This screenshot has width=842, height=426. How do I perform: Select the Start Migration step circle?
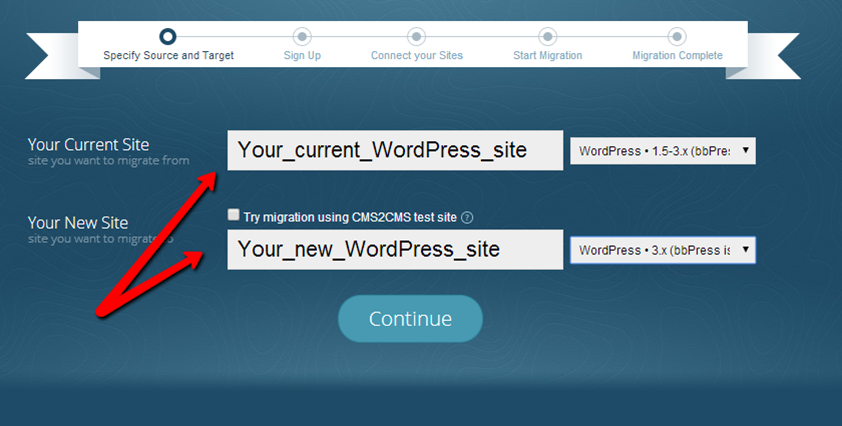coord(547,37)
